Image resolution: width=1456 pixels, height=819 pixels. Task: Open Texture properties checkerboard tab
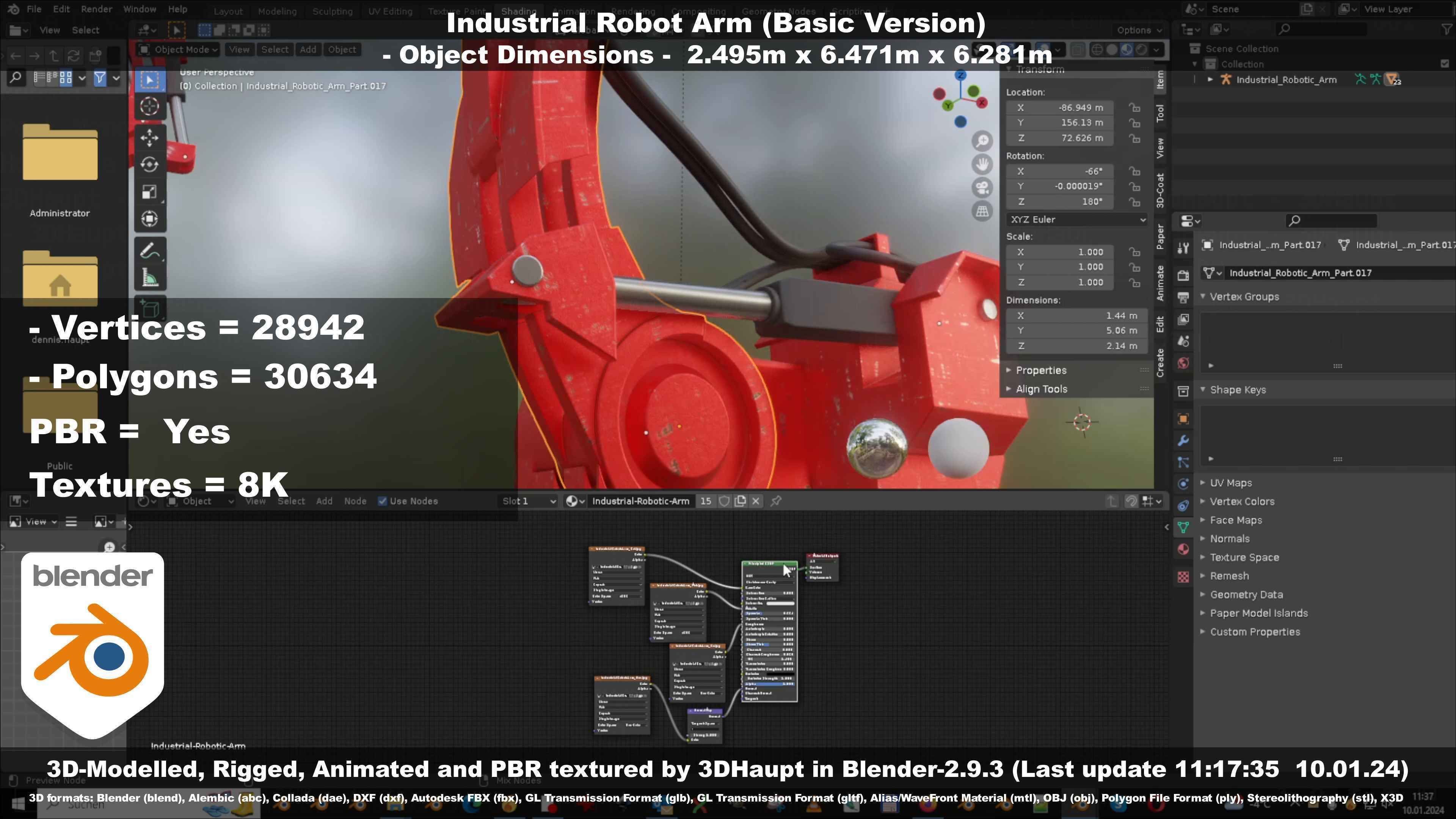pos(1183,576)
